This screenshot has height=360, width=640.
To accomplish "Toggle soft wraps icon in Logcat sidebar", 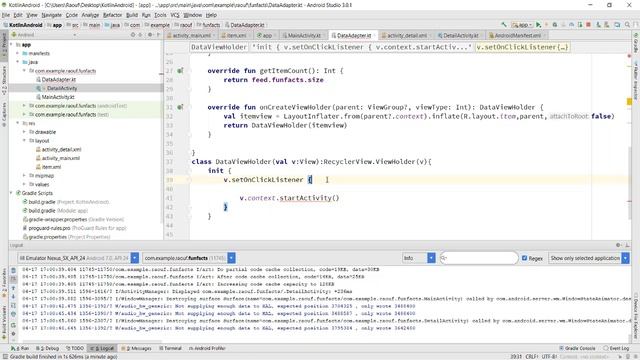I will tap(13, 306).
